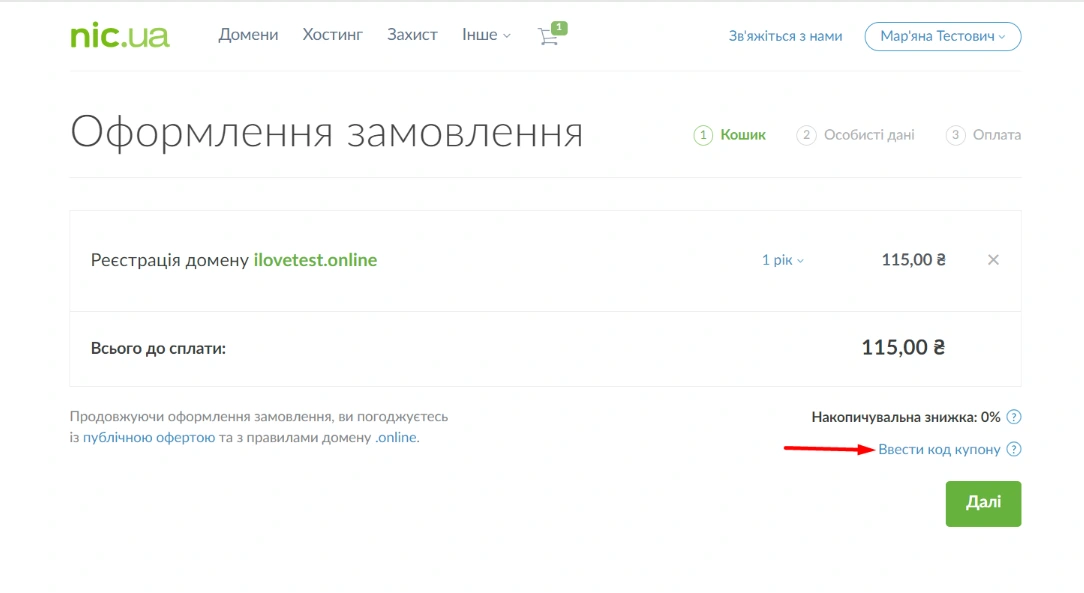Show help for cumulative discount

point(1014,417)
